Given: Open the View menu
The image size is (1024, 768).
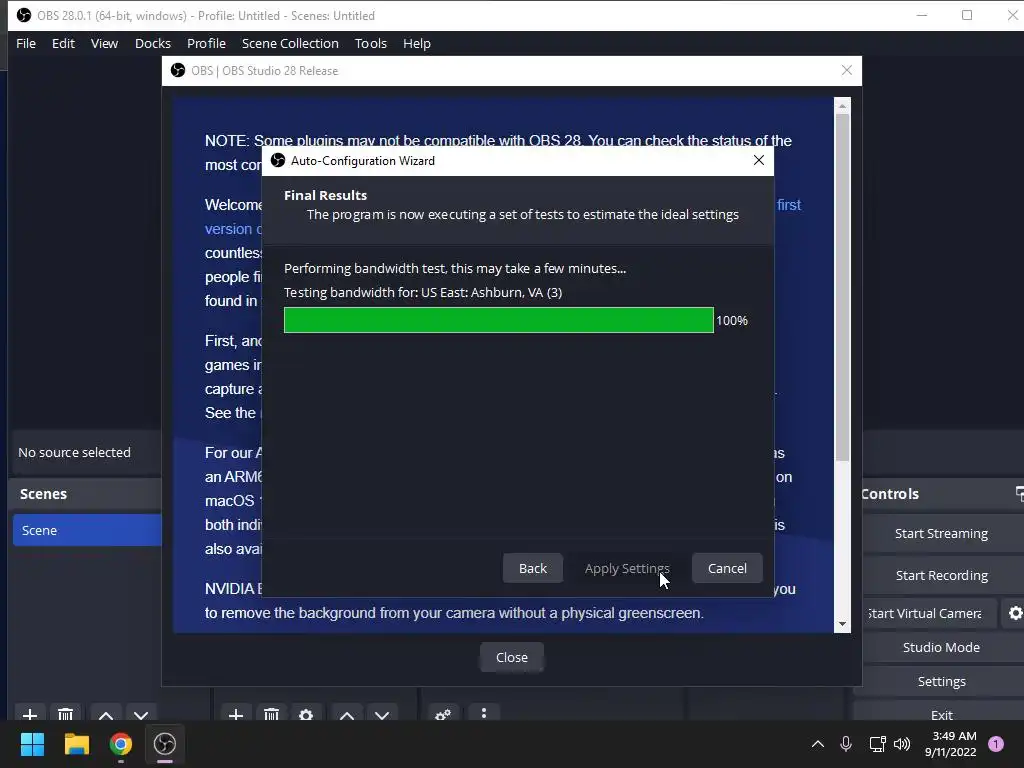Looking at the screenshot, I should point(104,43).
